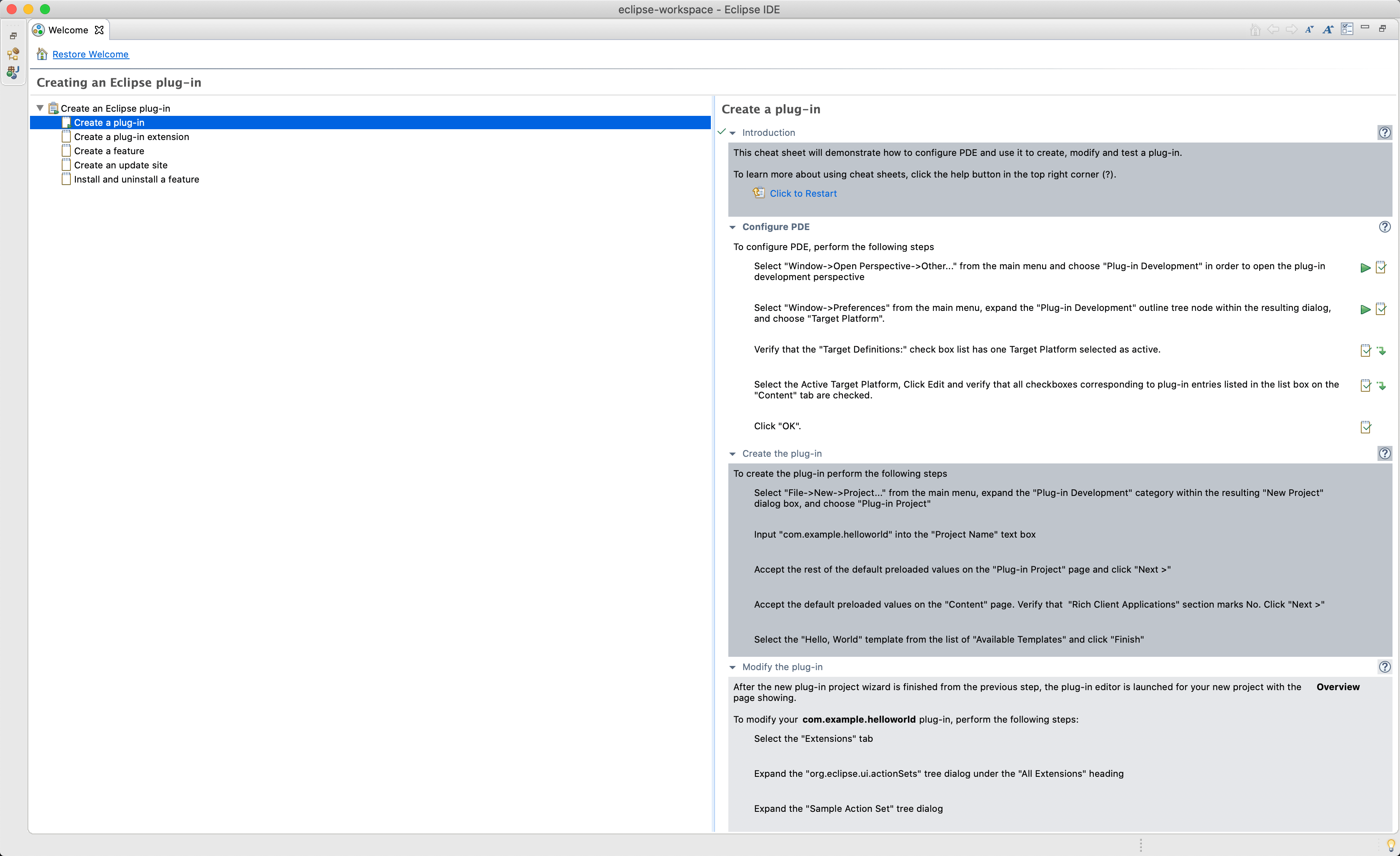Switch to the Welcome tab
Viewport: 1400px width, 856px height.
68,30
